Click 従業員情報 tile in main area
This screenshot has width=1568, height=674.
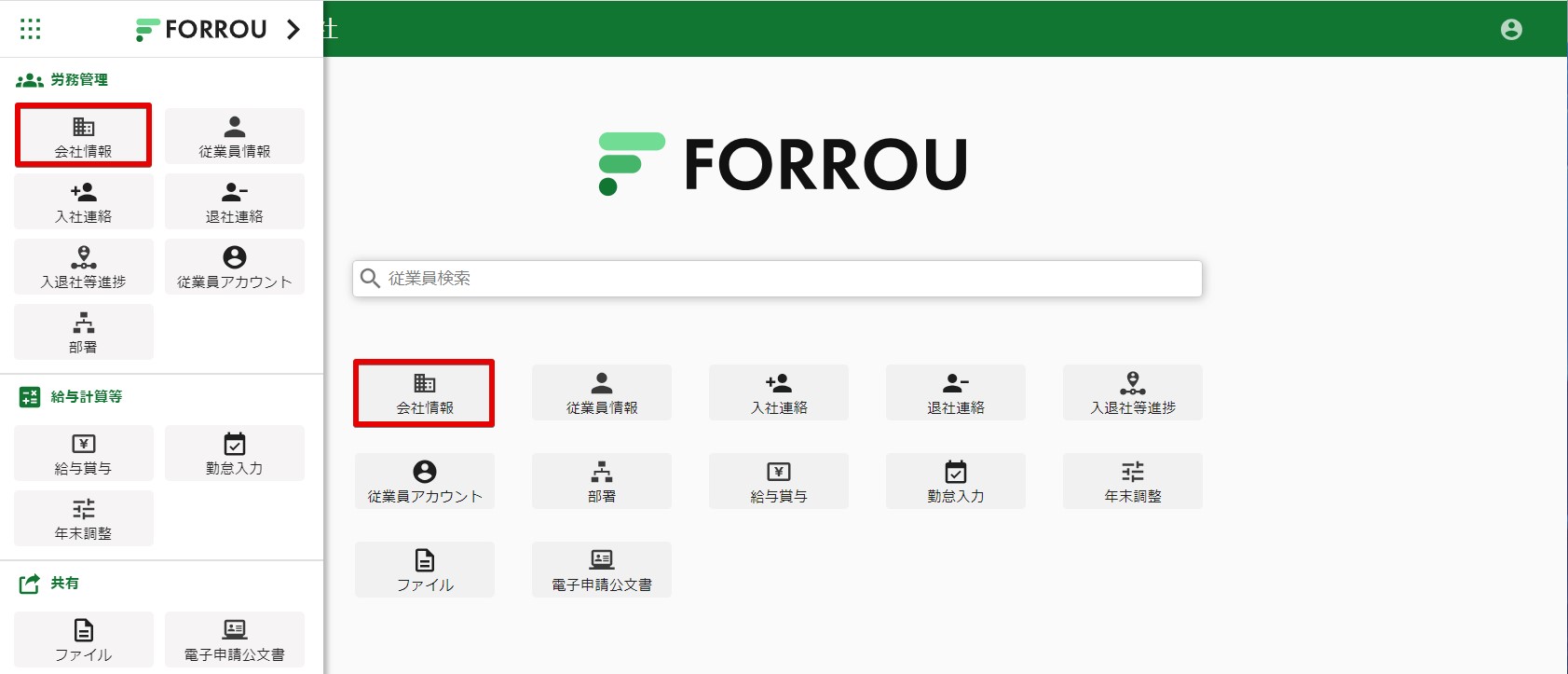point(602,392)
